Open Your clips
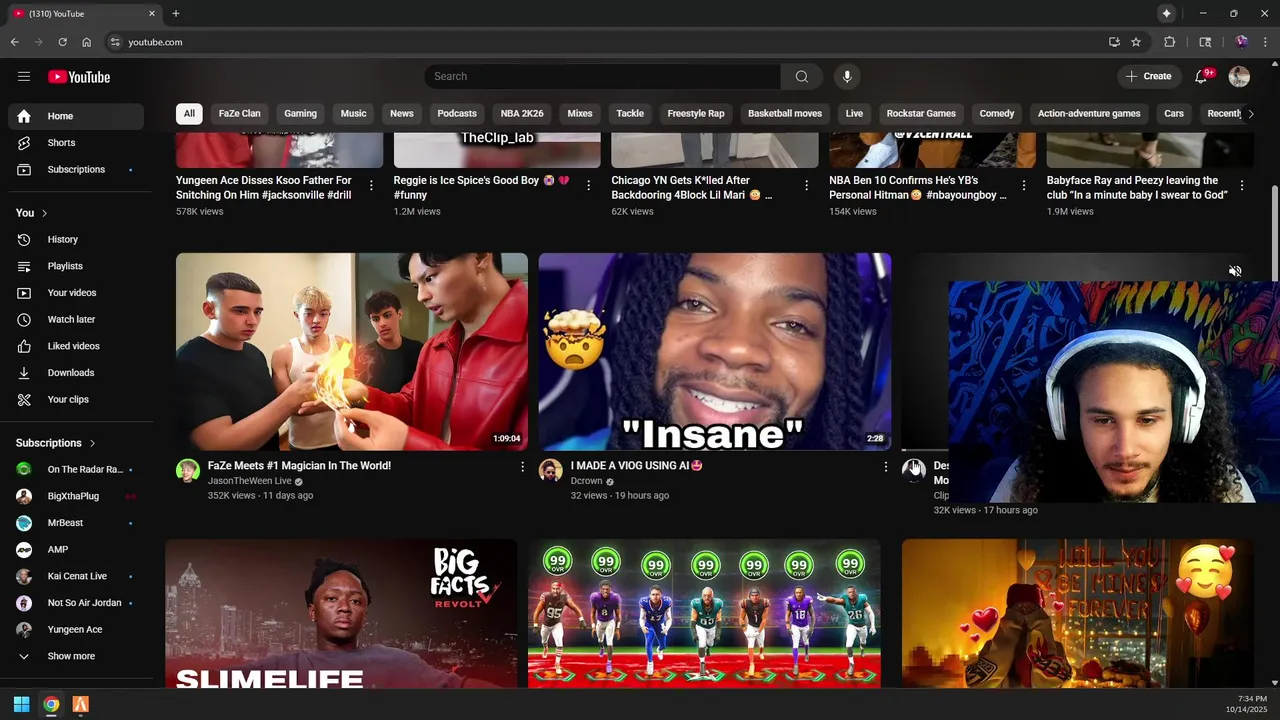This screenshot has width=1280, height=720. pyautogui.click(x=76, y=400)
